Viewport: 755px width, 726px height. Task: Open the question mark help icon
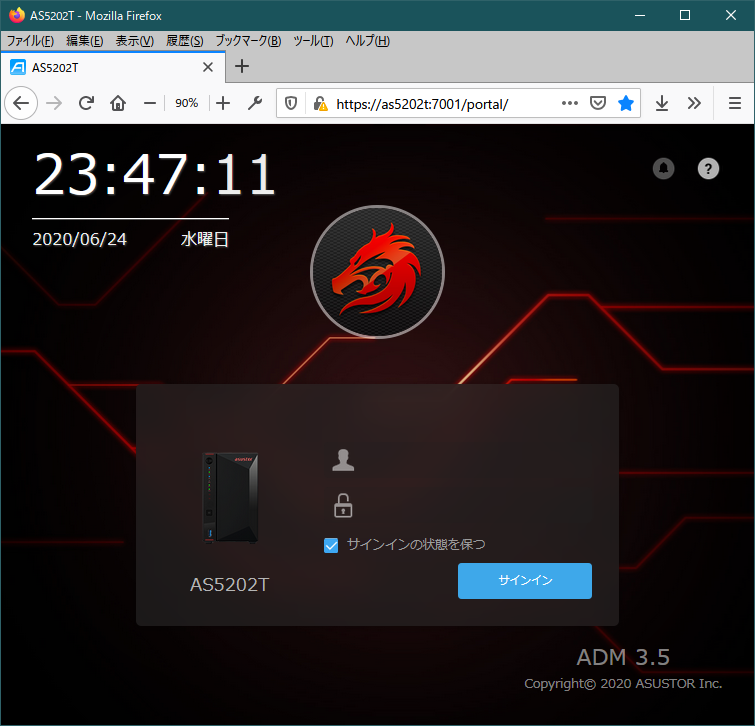point(708,169)
